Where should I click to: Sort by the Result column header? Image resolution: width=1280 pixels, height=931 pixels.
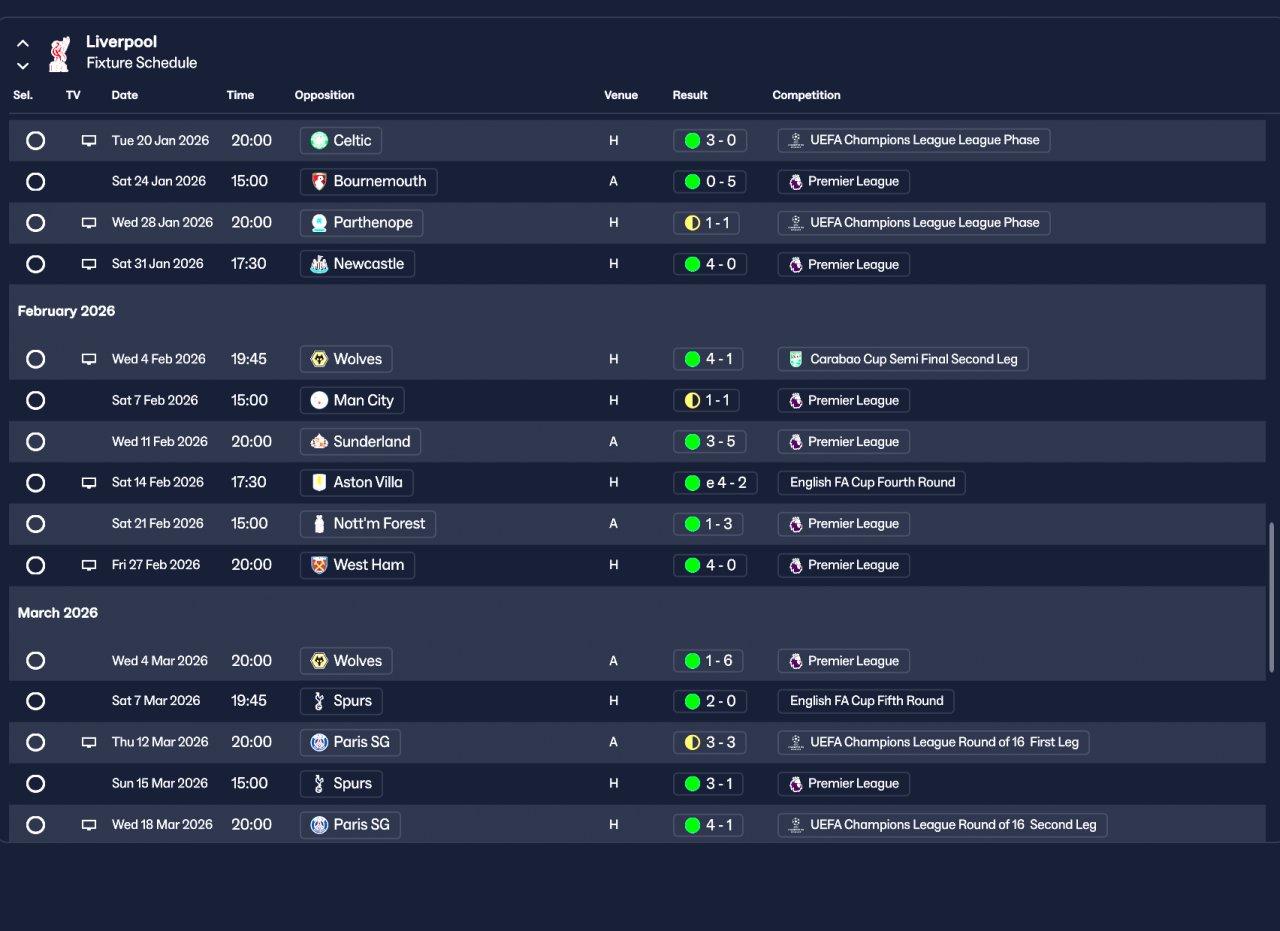pyautogui.click(x=690, y=96)
